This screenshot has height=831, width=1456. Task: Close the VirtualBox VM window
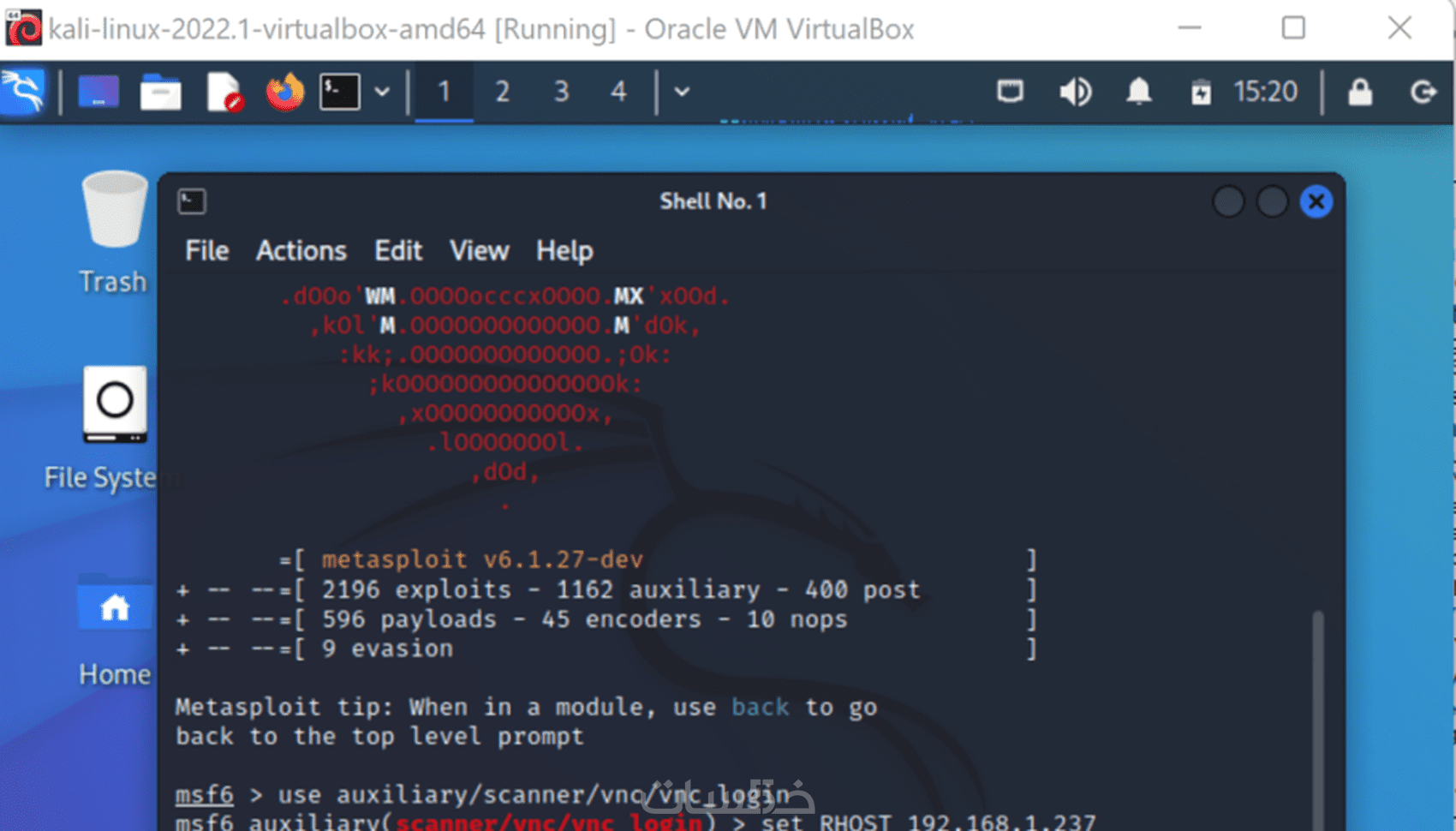pyautogui.click(x=1399, y=28)
